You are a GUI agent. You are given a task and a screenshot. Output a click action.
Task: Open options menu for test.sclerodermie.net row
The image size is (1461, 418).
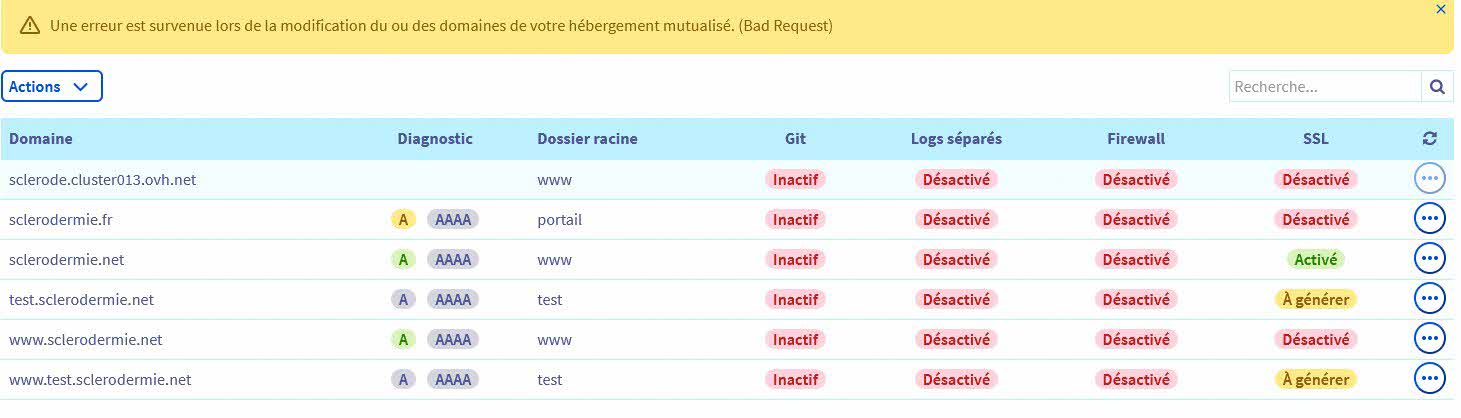click(1430, 299)
